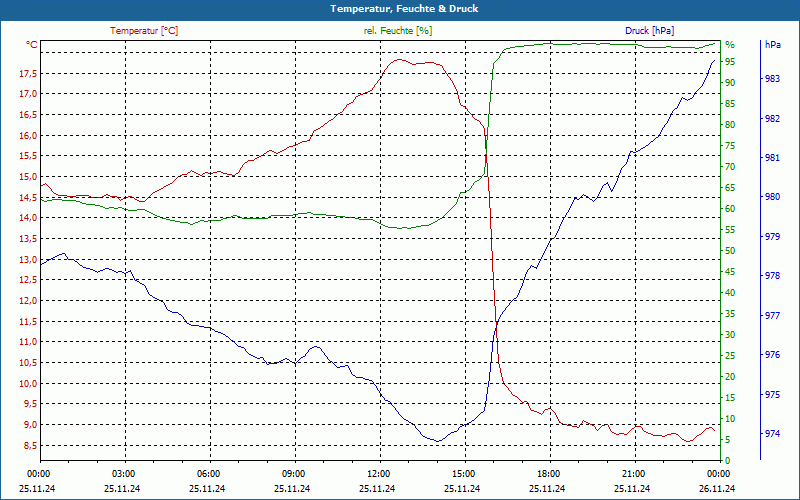
Task: Click the "13,0" temperature axis value
Action: click(x=28, y=260)
